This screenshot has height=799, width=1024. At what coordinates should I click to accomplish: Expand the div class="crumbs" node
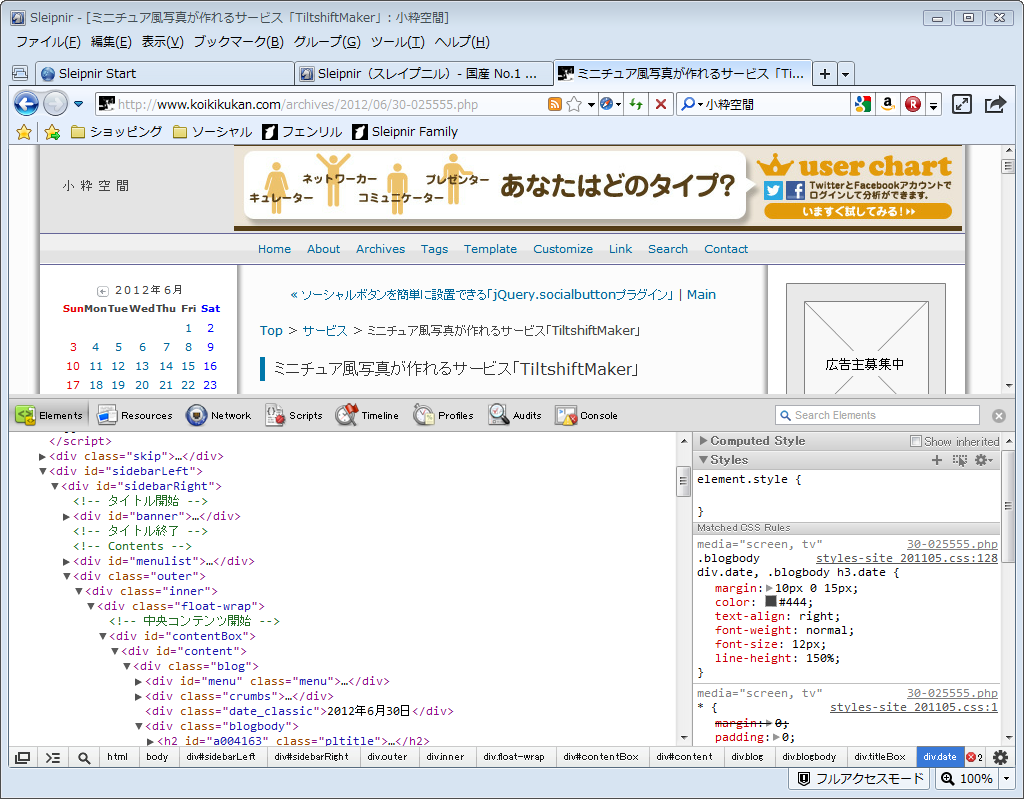point(138,696)
